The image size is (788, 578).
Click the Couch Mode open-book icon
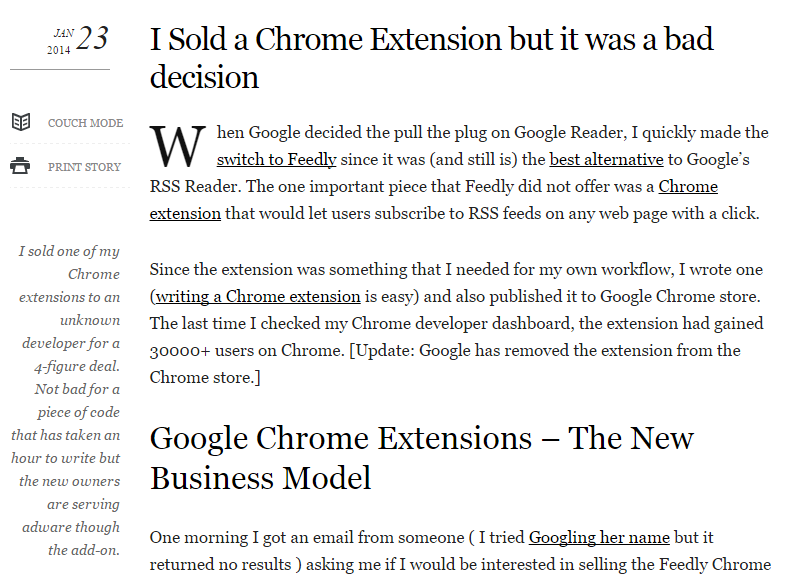click(20, 123)
